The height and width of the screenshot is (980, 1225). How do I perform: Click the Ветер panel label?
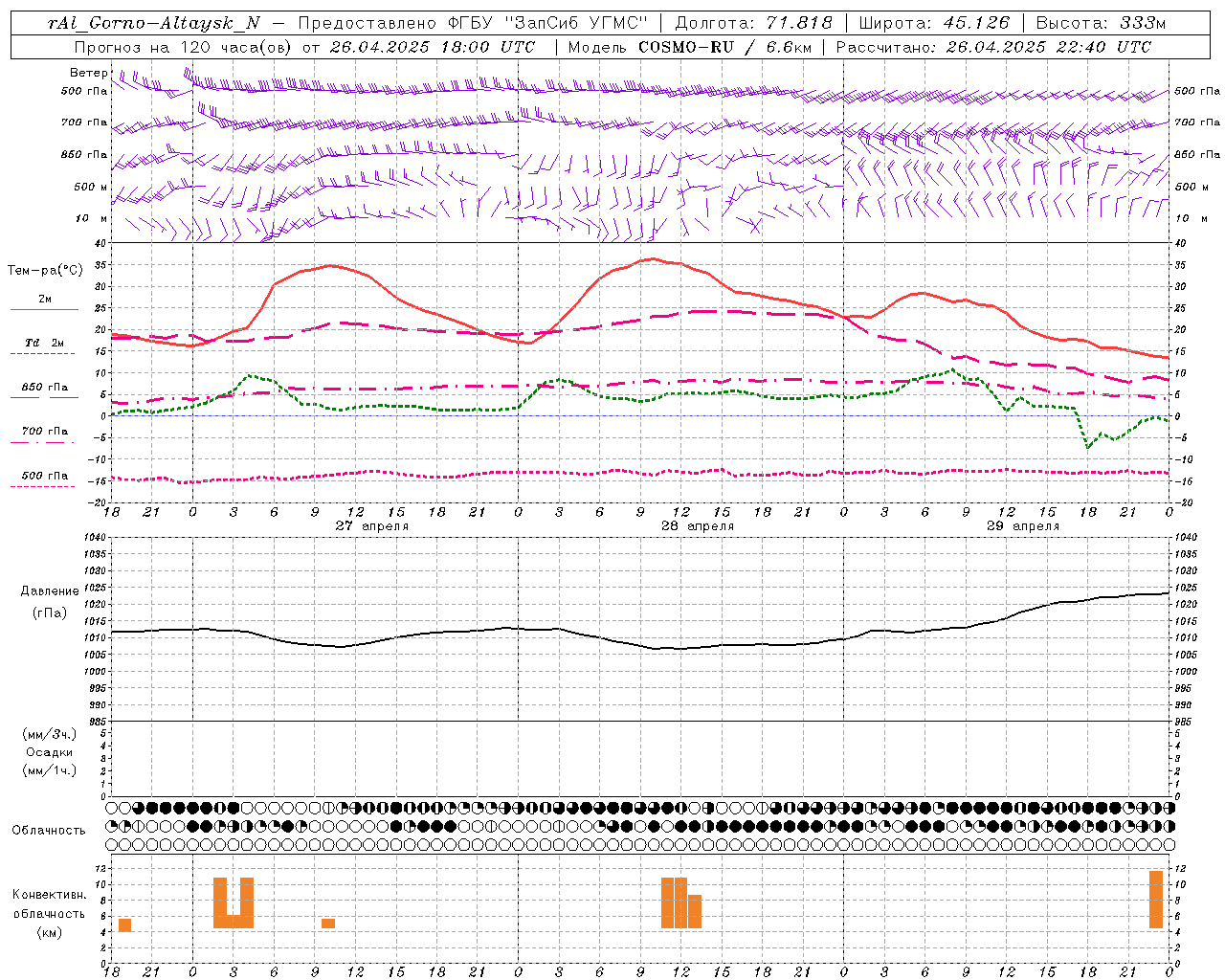(88, 73)
